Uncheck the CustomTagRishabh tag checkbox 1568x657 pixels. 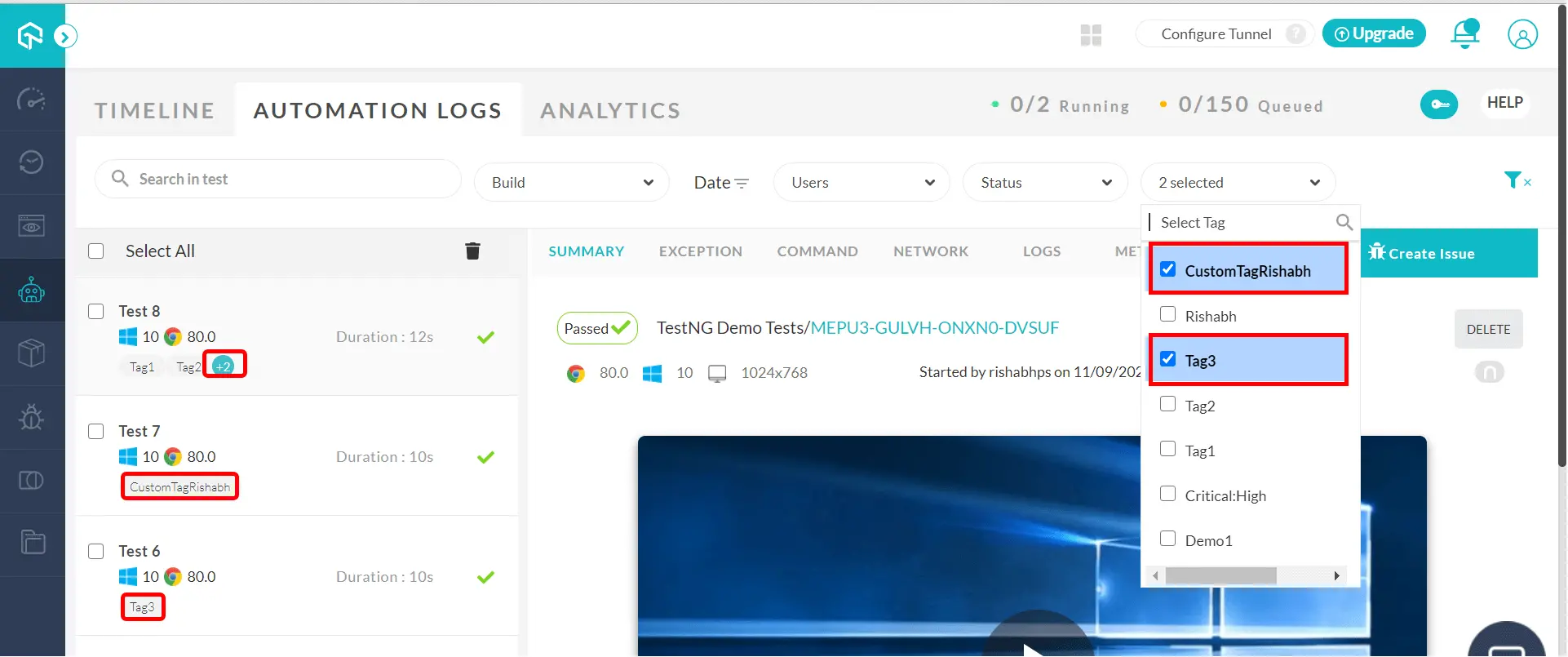pyautogui.click(x=1168, y=269)
